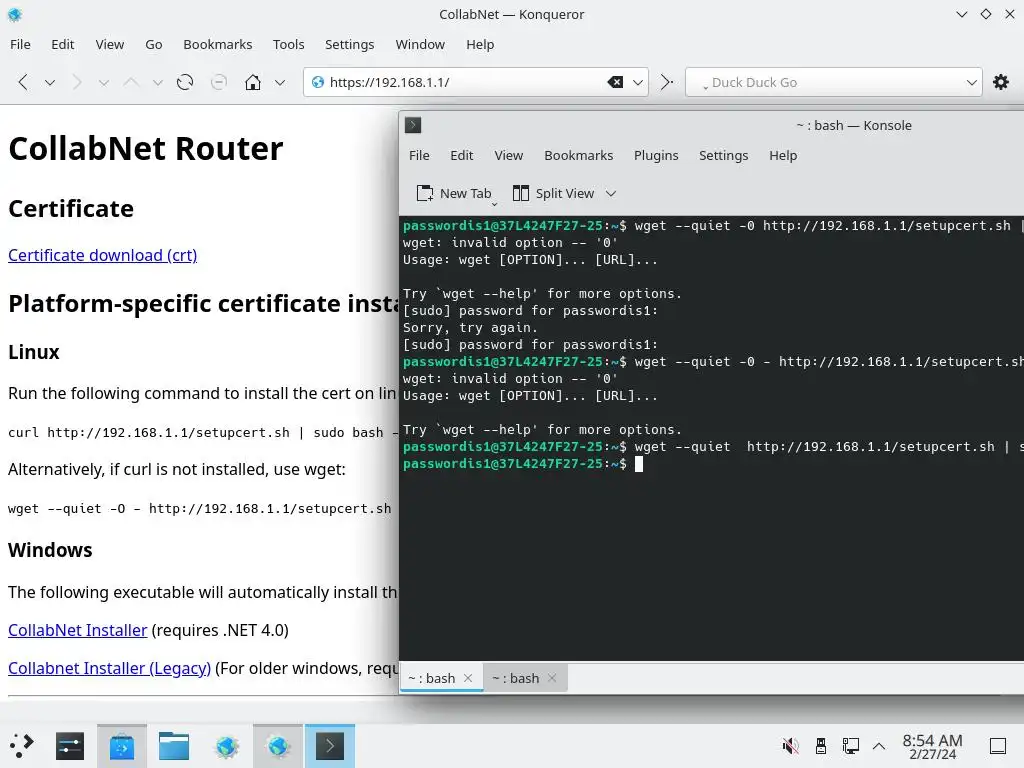Open the Konsole View menu
Viewport: 1024px width, 768px height.
click(509, 155)
